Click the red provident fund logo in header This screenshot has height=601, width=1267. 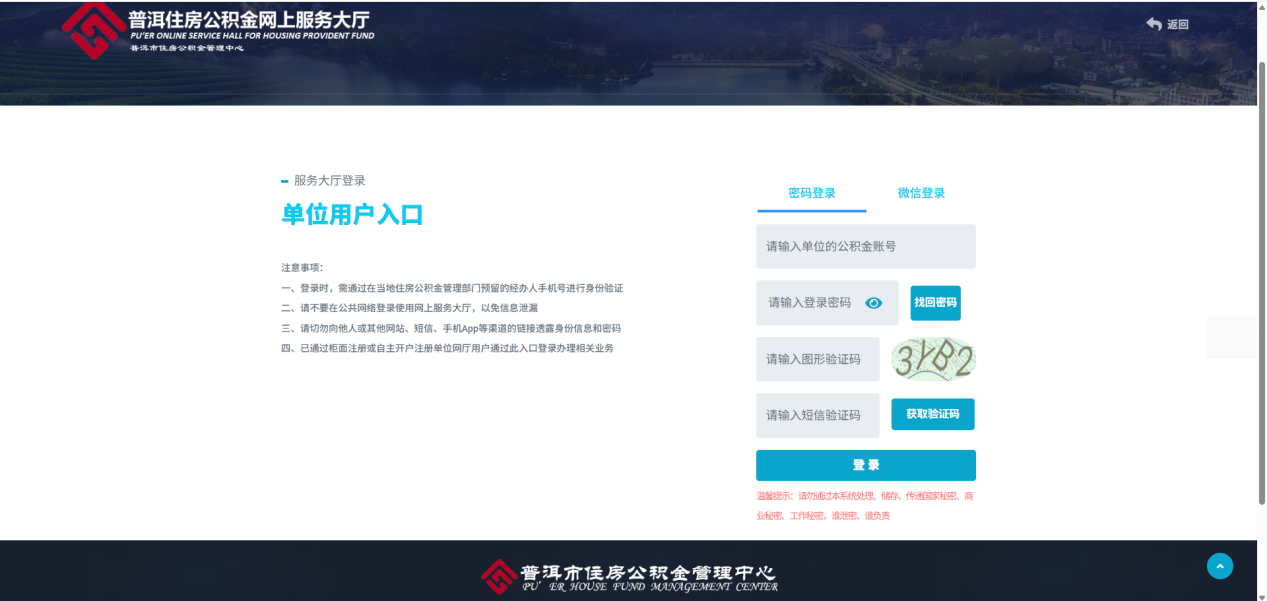(x=94, y=30)
